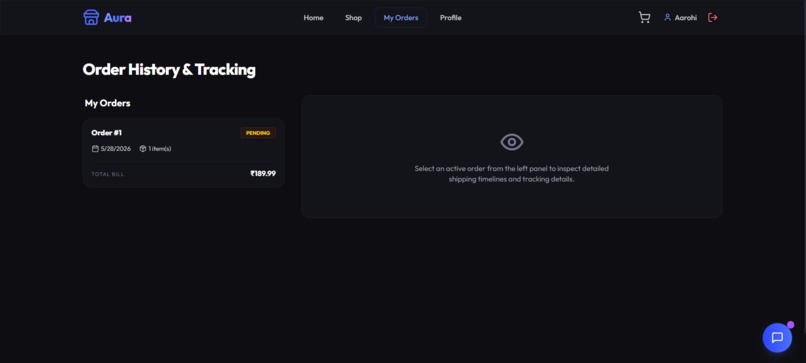Viewport: 806px width, 363px height.
Task: Click the eye icon in the details panel
Action: (512, 142)
